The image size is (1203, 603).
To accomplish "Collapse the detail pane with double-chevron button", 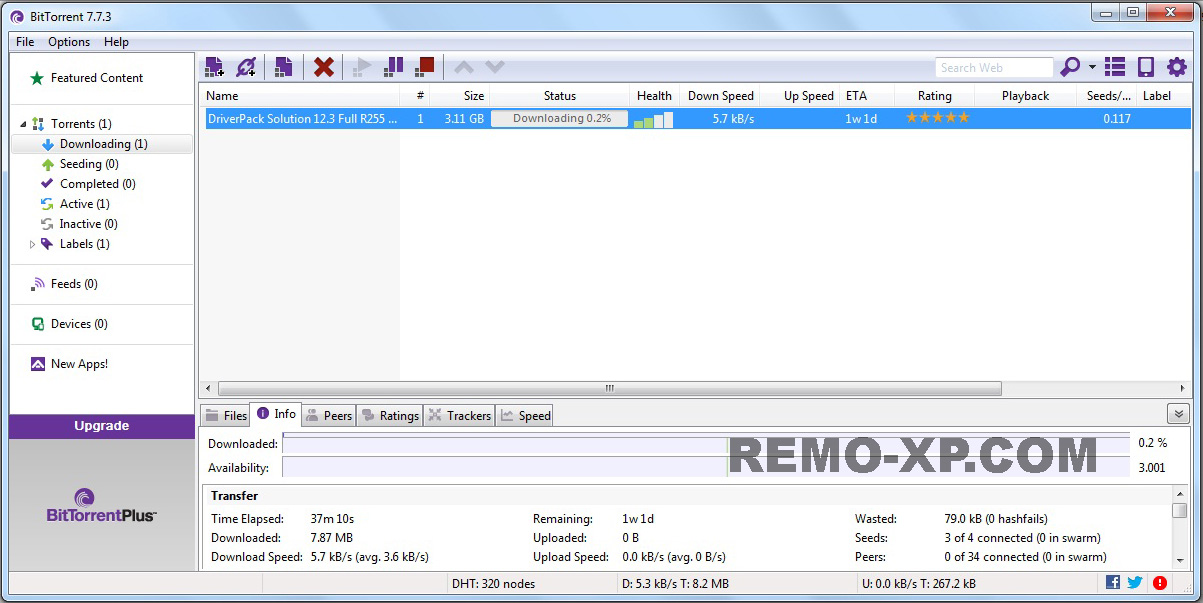I will coord(1178,414).
